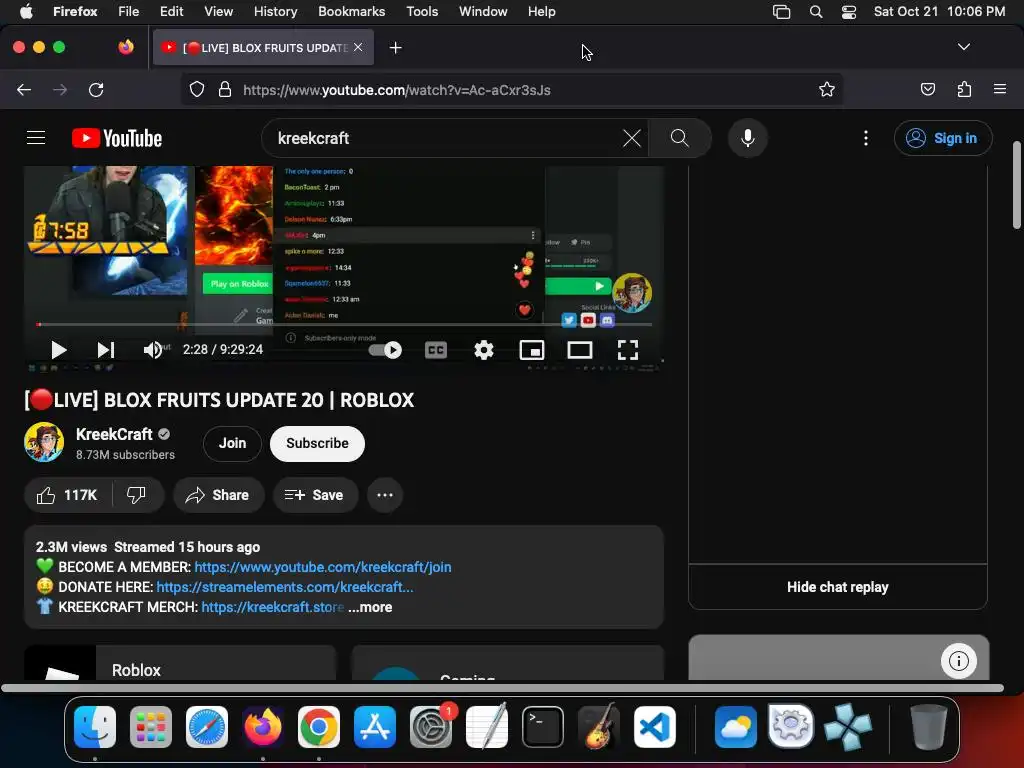Click the YouTube search input field
This screenshot has width=1024, height=768.
pos(444,138)
